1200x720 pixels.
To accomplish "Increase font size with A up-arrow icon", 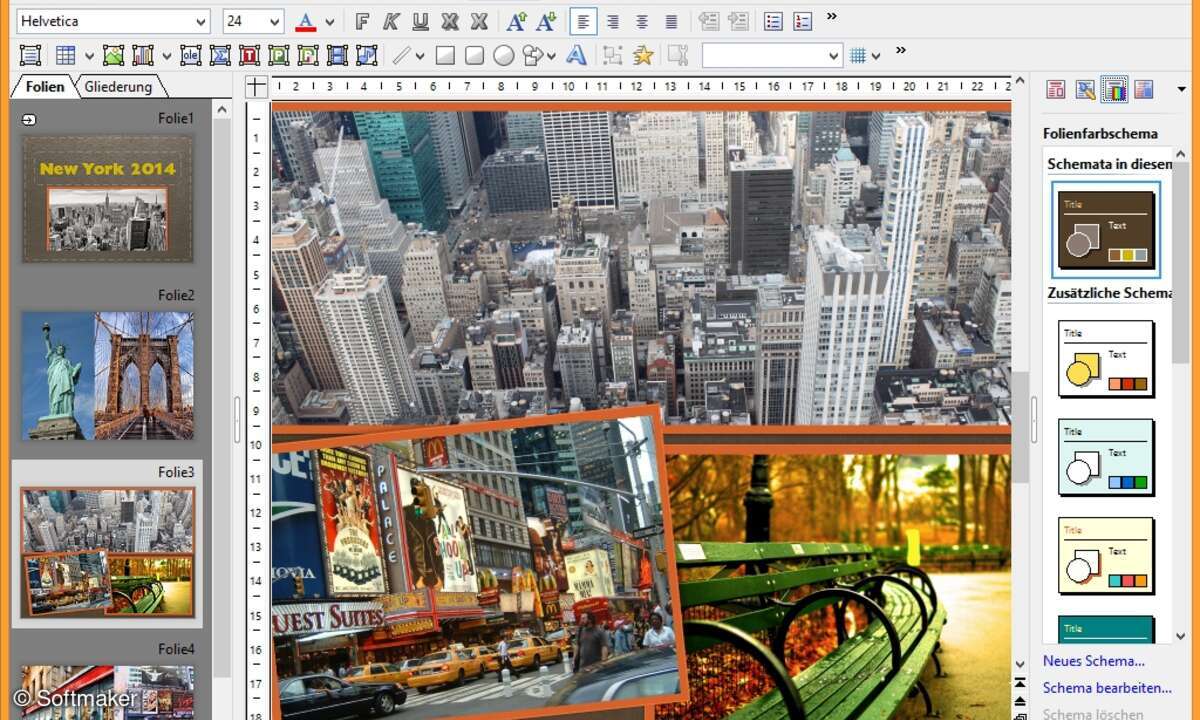I will (x=516, y=21).
